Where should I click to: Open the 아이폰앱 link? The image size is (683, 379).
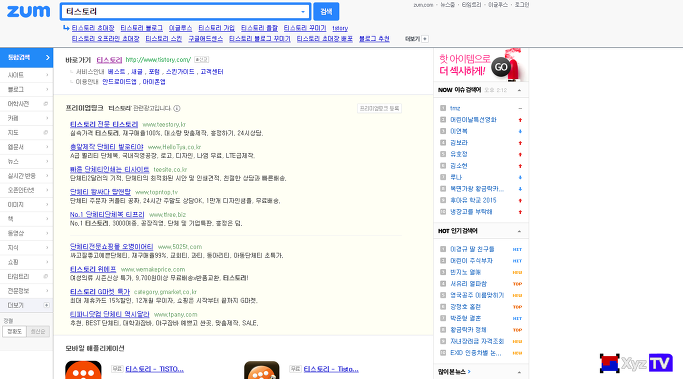[x=154, y=81]
